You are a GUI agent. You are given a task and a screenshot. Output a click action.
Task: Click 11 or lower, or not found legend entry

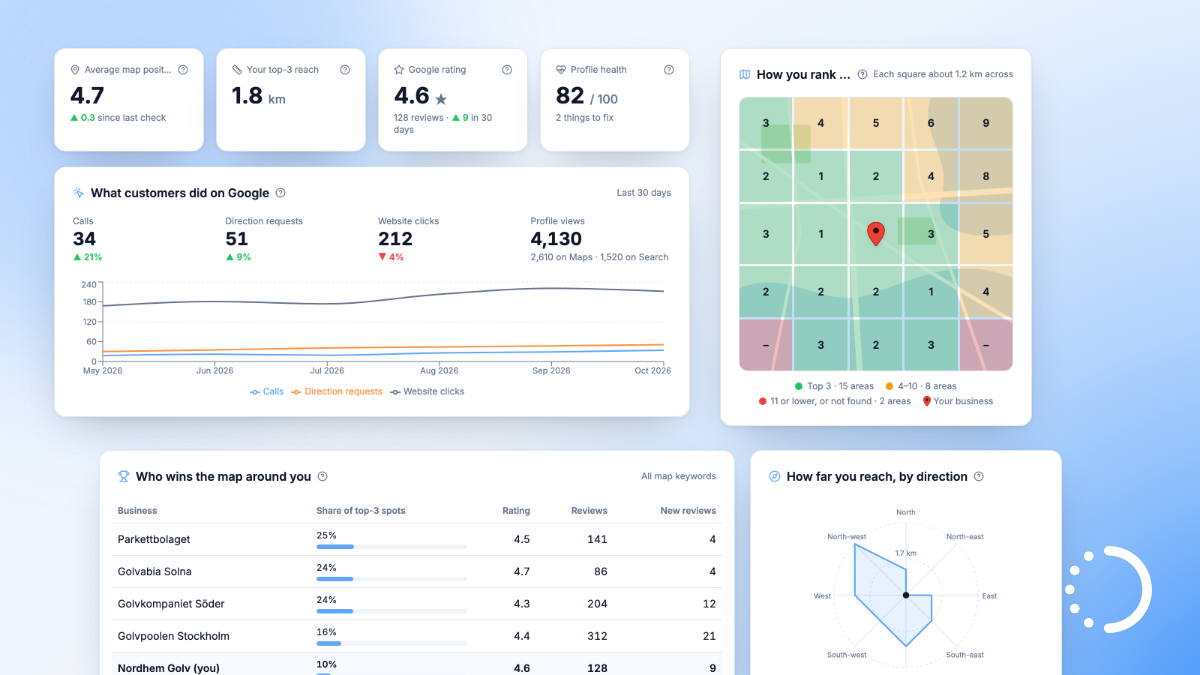tap(834, 401)
